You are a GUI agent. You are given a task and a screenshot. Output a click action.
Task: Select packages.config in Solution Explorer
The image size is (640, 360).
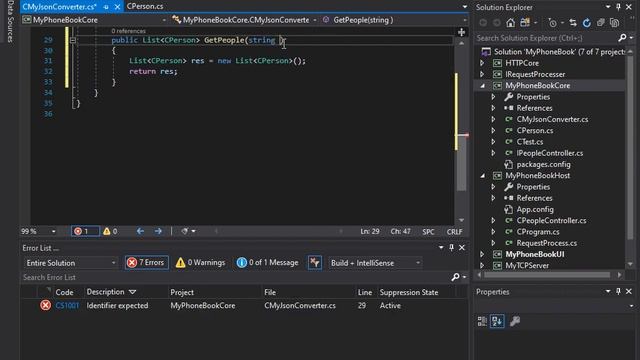[543, 164]
